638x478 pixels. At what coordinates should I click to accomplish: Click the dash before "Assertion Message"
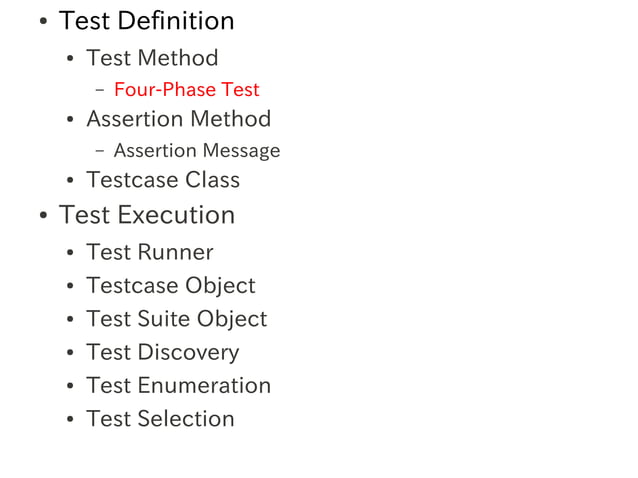point(100,151)
